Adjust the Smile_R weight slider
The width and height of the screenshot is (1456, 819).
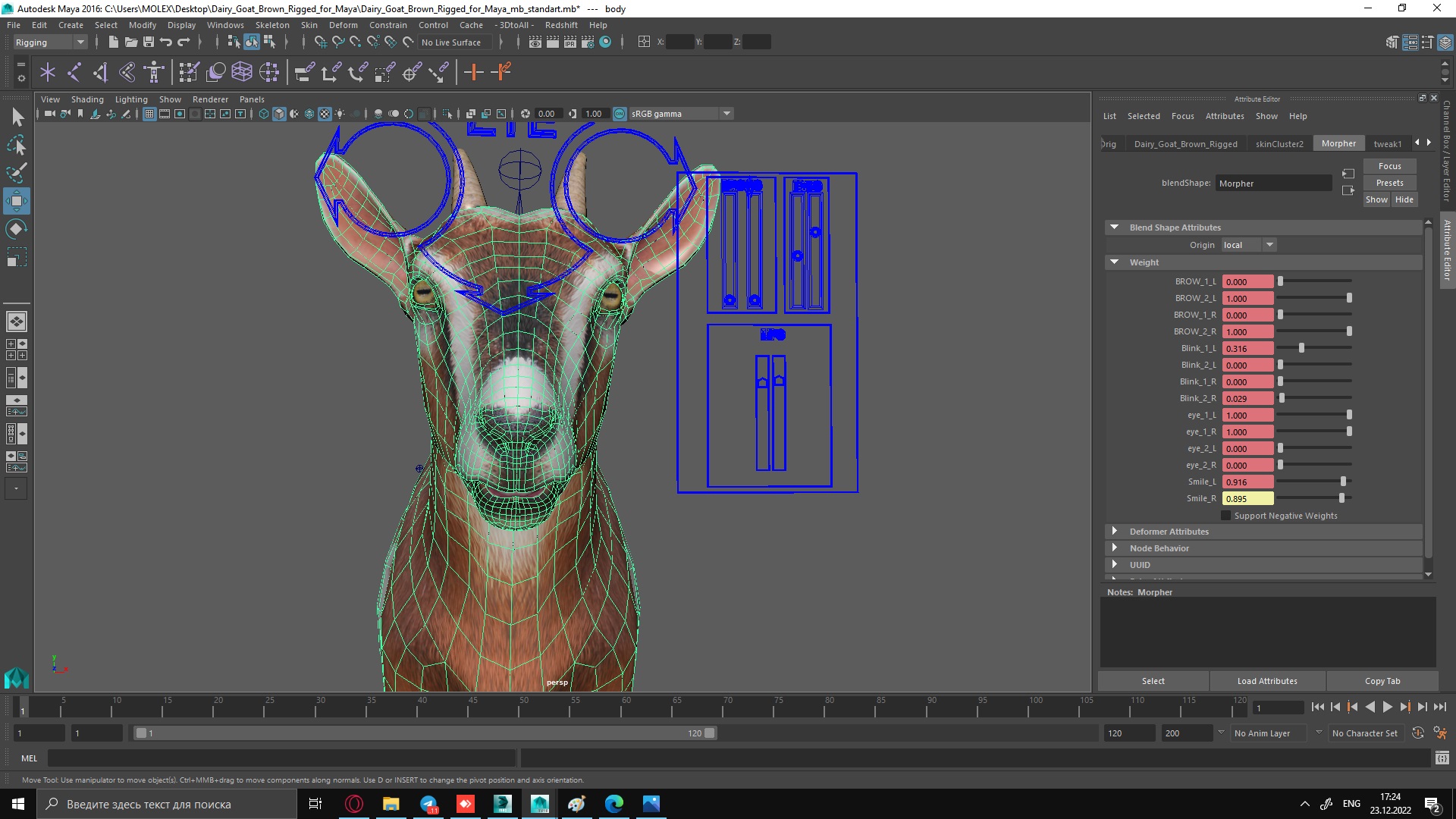tap(1341, 498)
